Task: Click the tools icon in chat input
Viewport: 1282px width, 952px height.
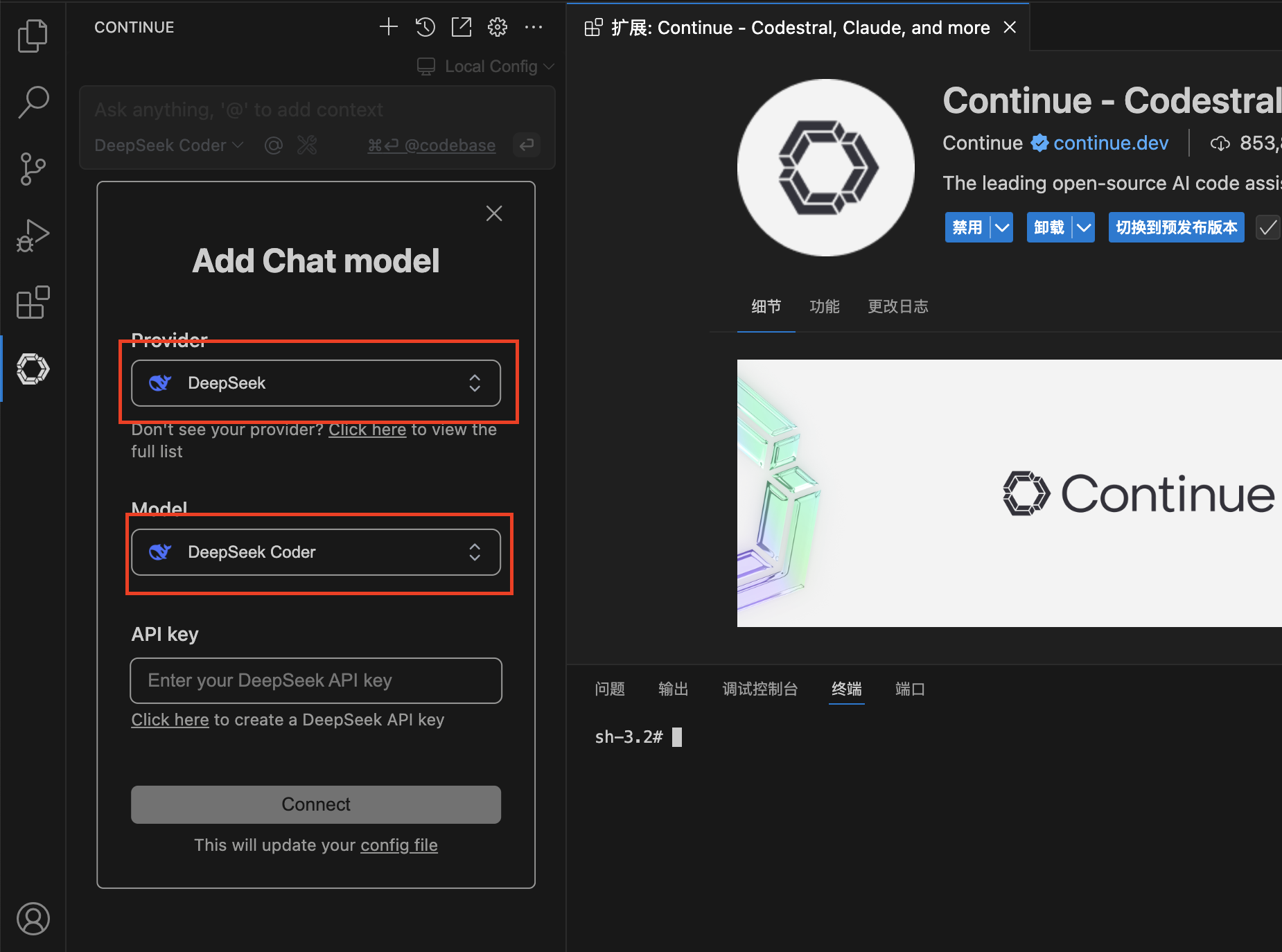Action: [306, 145]
